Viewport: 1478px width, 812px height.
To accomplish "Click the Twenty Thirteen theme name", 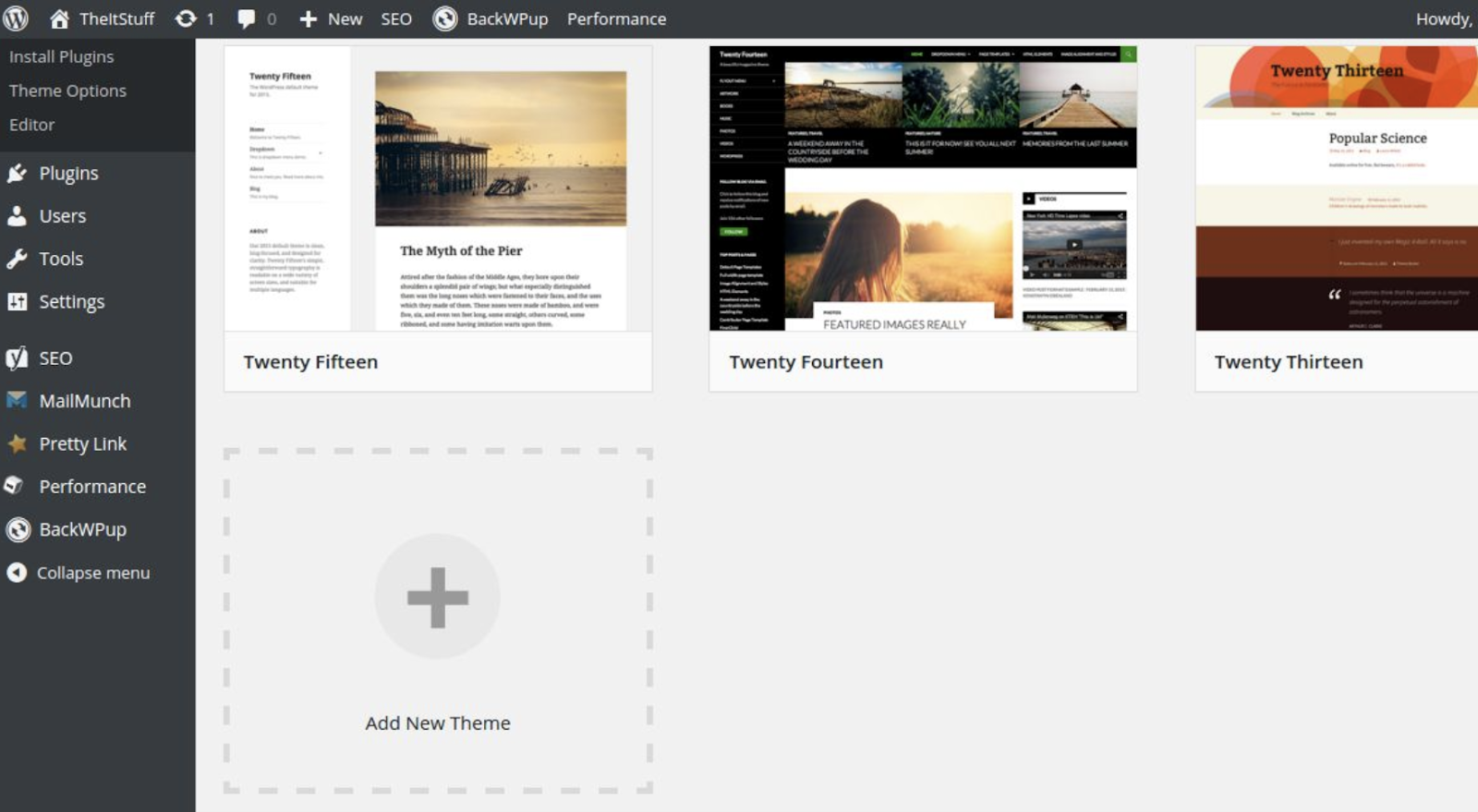I will pyautogui.click(x=1289, y=362).
